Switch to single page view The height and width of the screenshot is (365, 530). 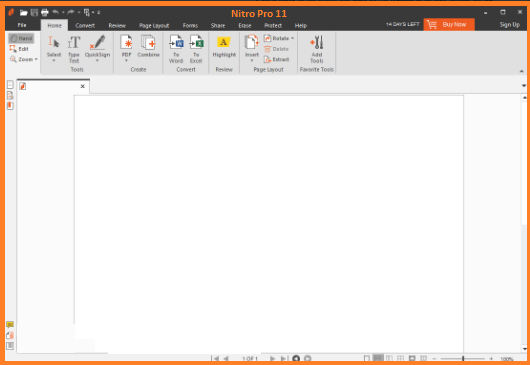[x=367, y=359]
